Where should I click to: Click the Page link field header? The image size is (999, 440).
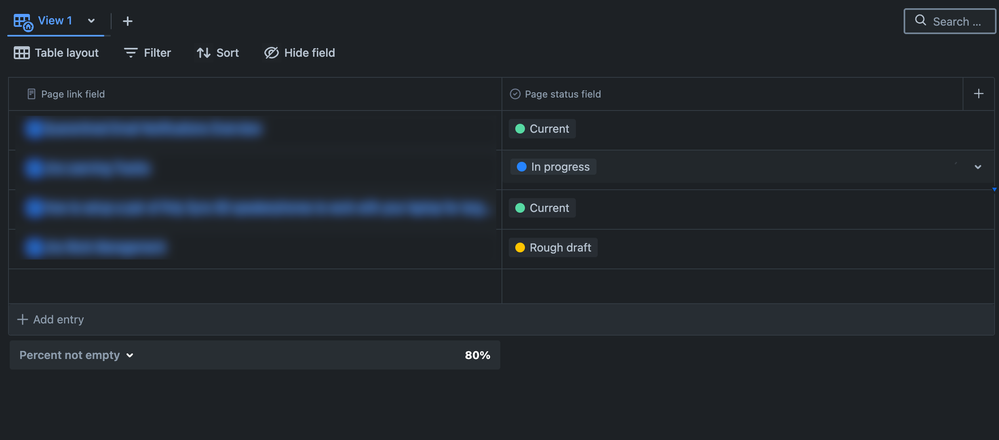click(x=72, y=94)
